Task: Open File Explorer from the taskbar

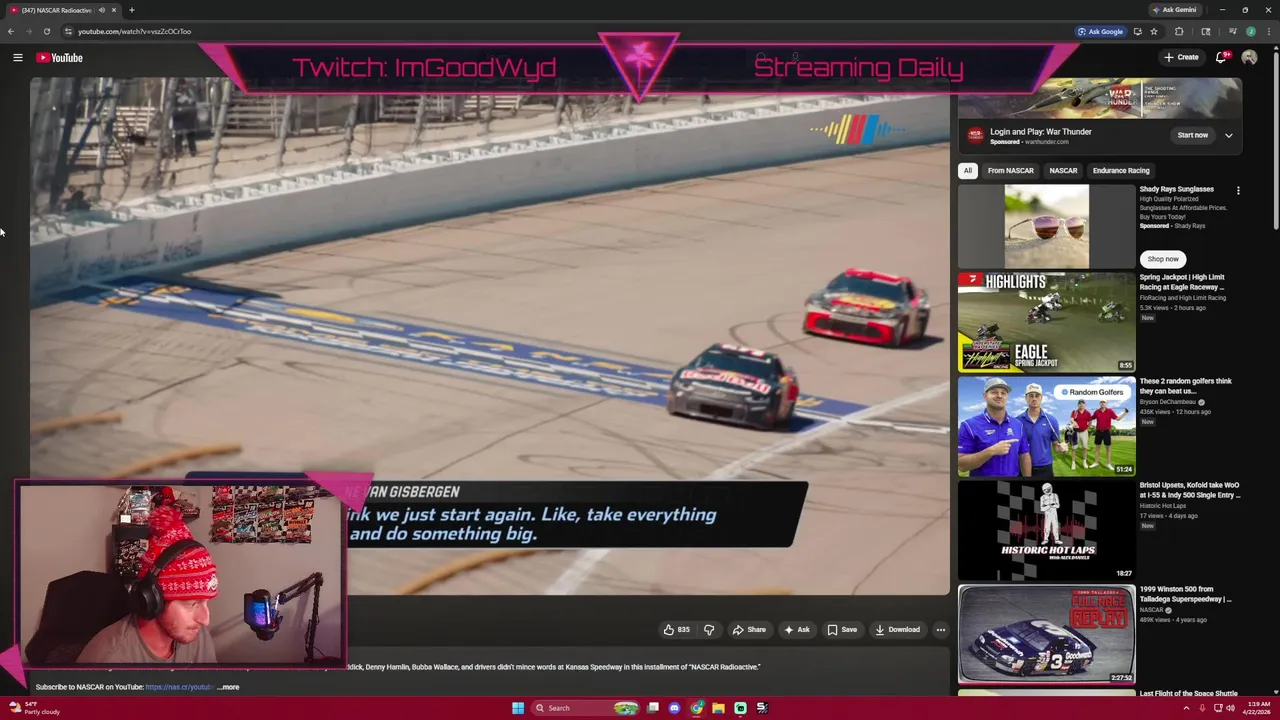Action: click(x=718, y=708)
